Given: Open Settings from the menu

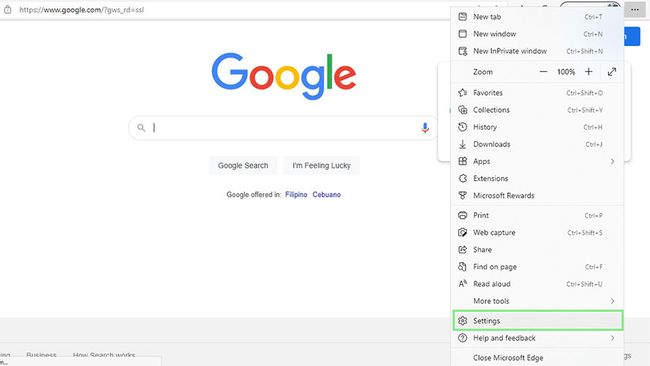Looking at the screenshot, I should tap(538, 321).
